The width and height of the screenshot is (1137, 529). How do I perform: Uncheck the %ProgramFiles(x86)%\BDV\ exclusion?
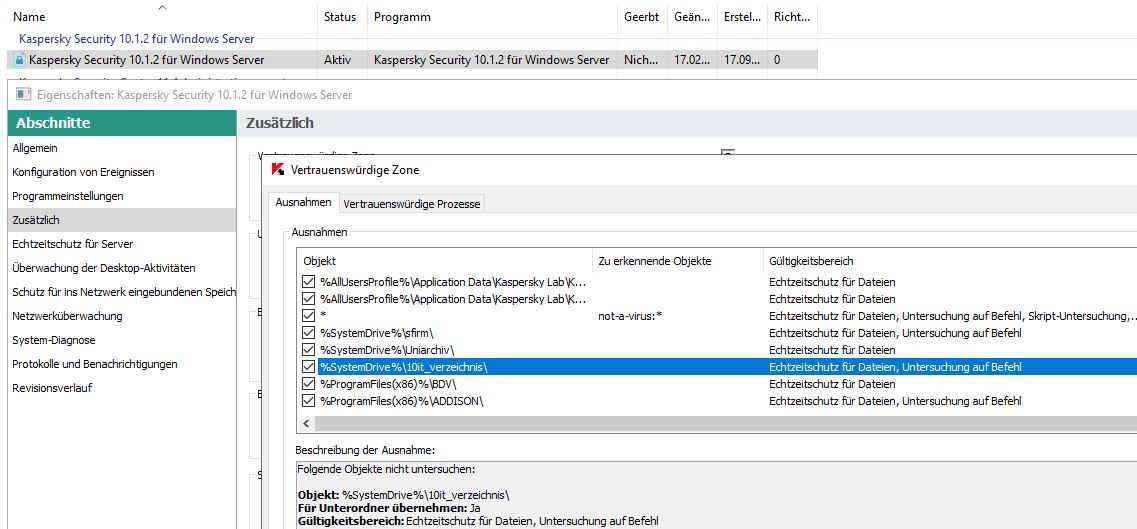pos(308,384)
